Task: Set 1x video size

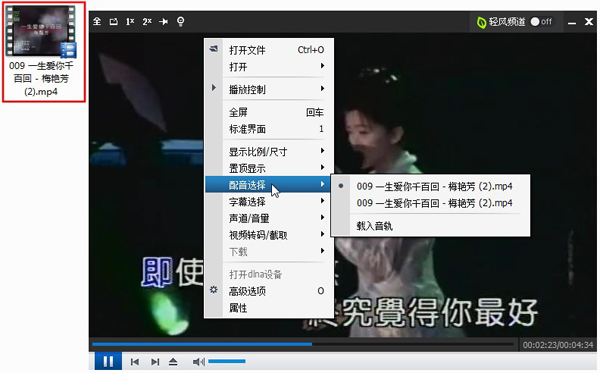Action: (130, 21)
